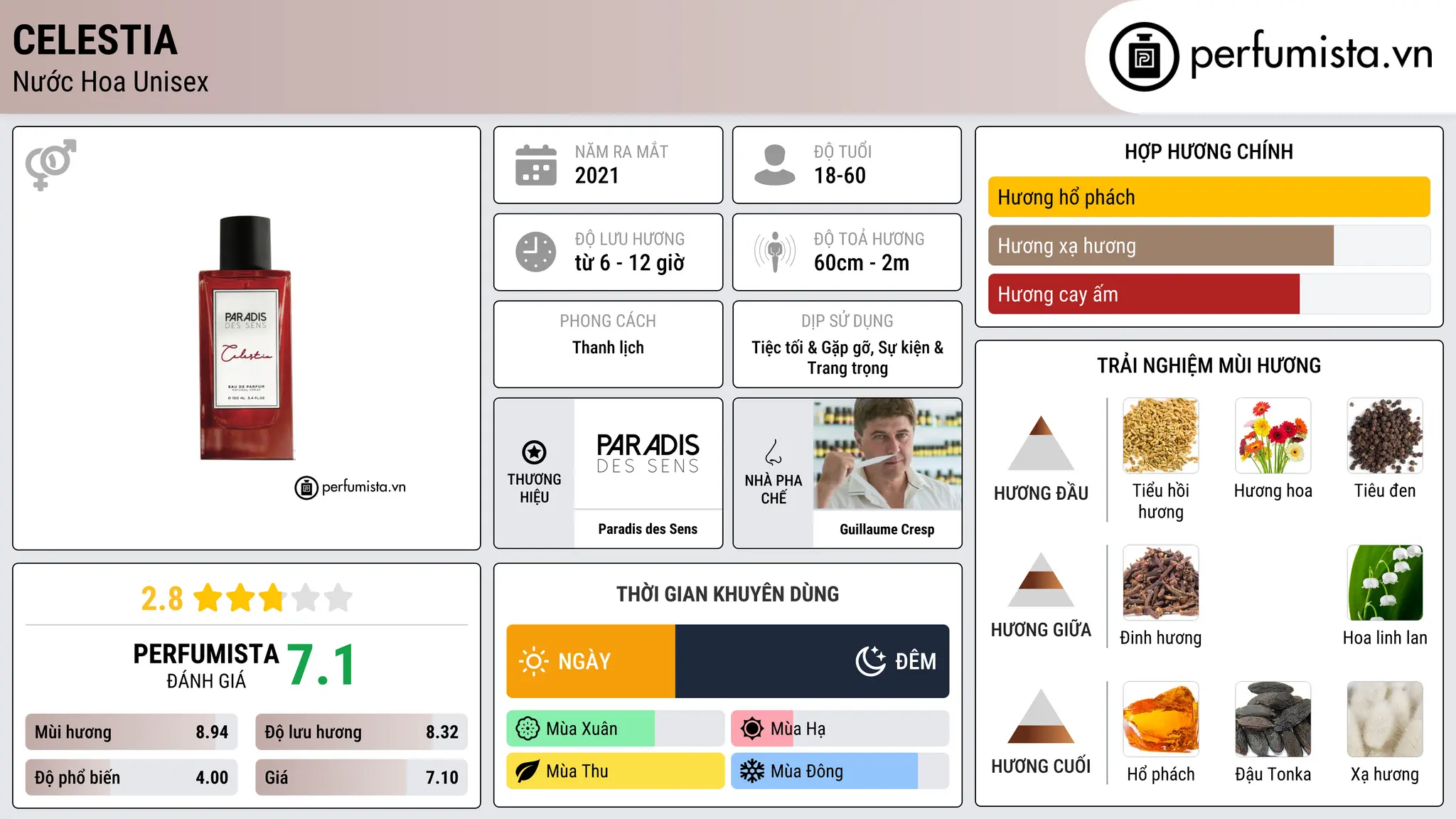Image resolution: width=1456 pixels, height=819 pixels.
Task: Open the Xạ hương musk image
Action: (1385, 719)
